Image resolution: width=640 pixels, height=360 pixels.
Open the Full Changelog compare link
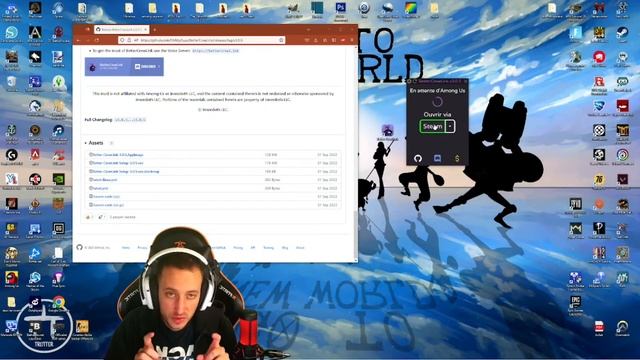tap(130, 120)
